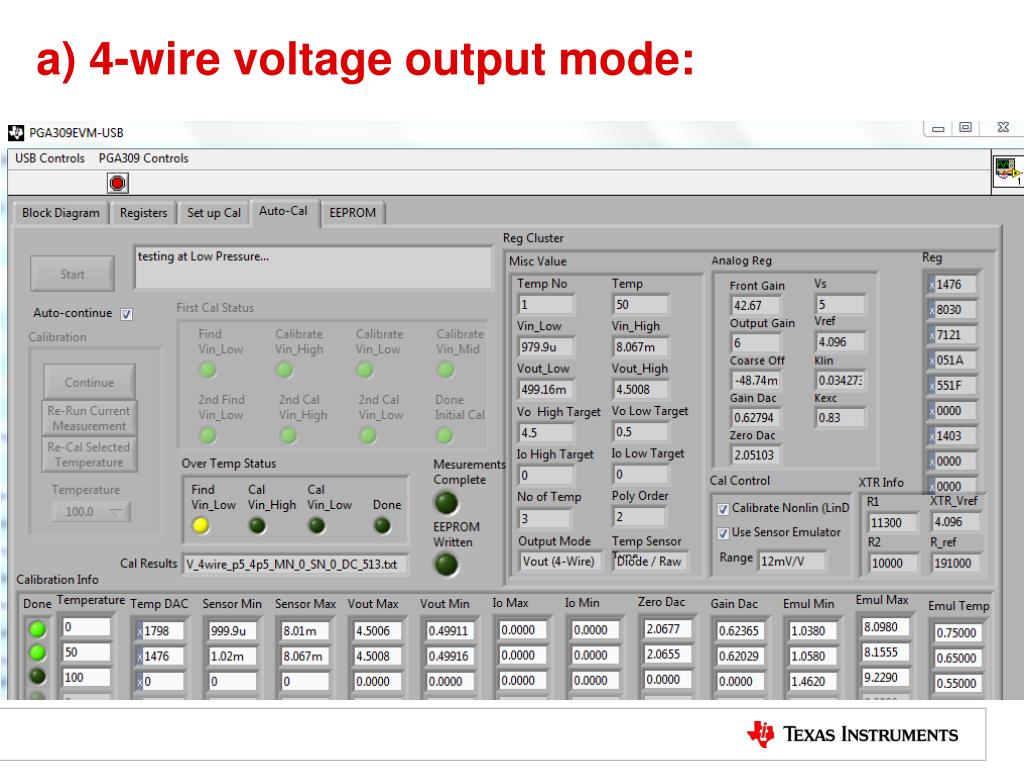Click the Start button
The image size is (1024, 768).
click(x=72, y=274)
